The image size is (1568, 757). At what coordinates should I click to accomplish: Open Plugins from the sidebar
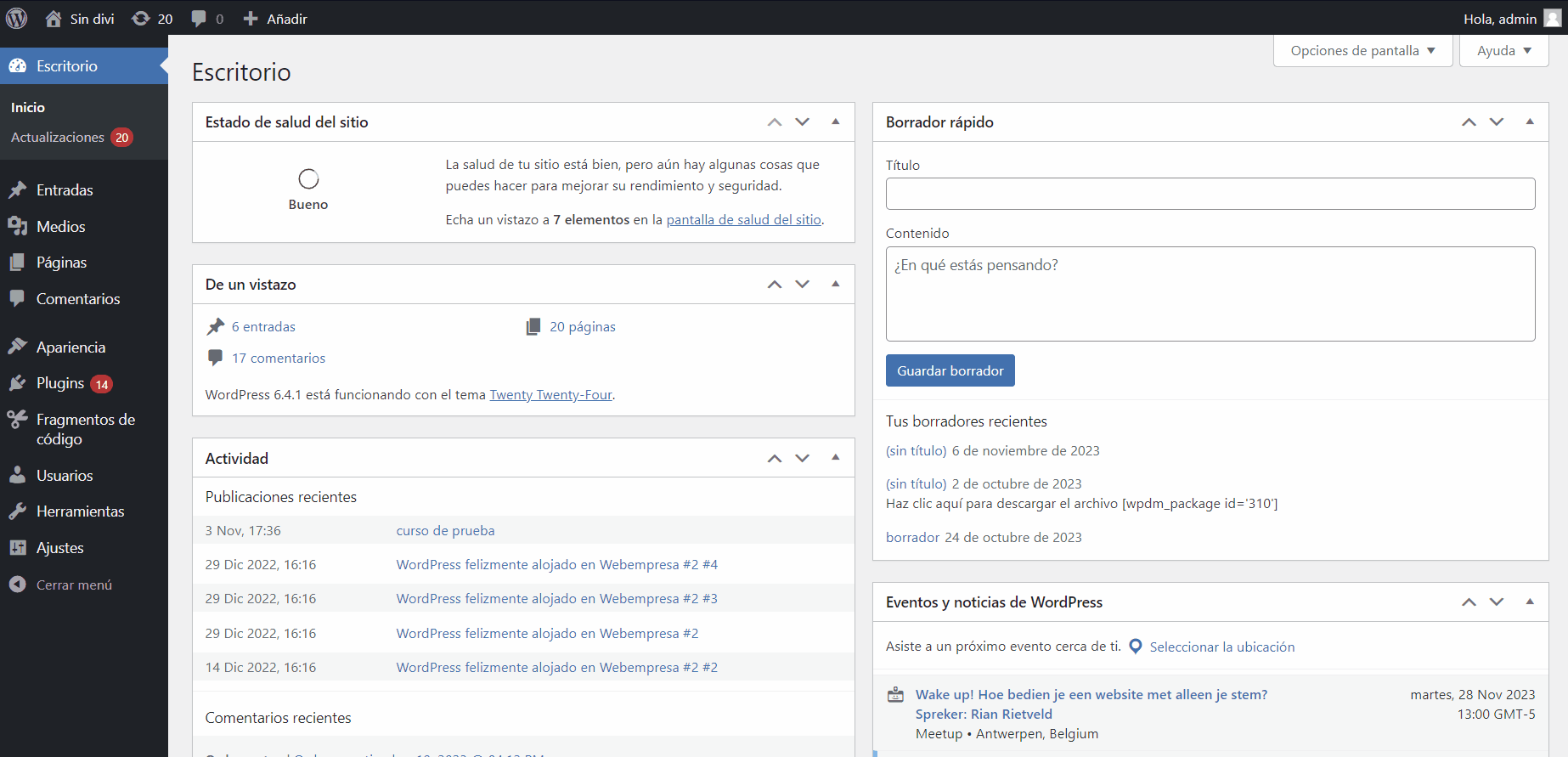point(60,383)
